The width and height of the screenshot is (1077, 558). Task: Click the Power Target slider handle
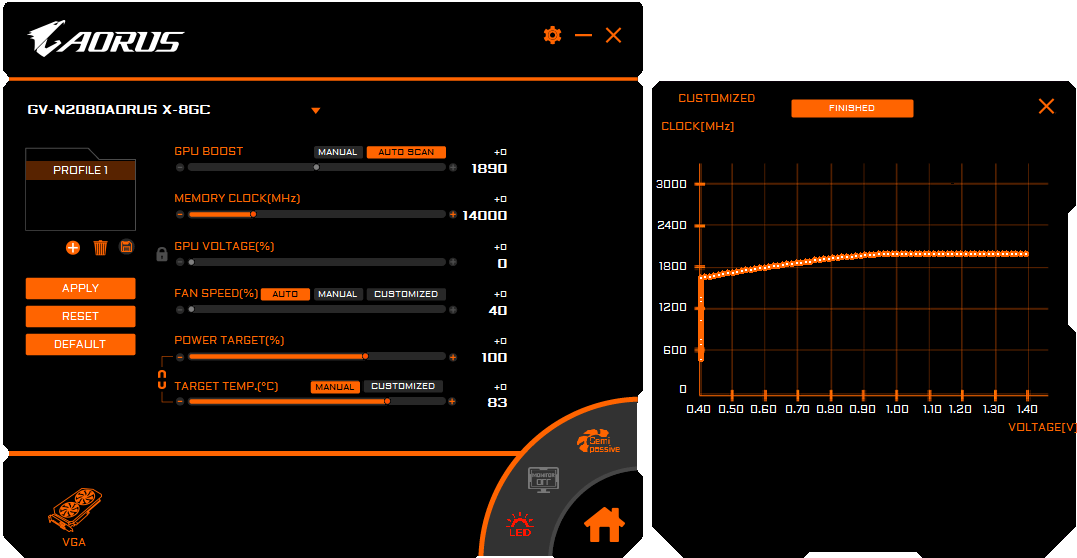click(x=365, y=356)
